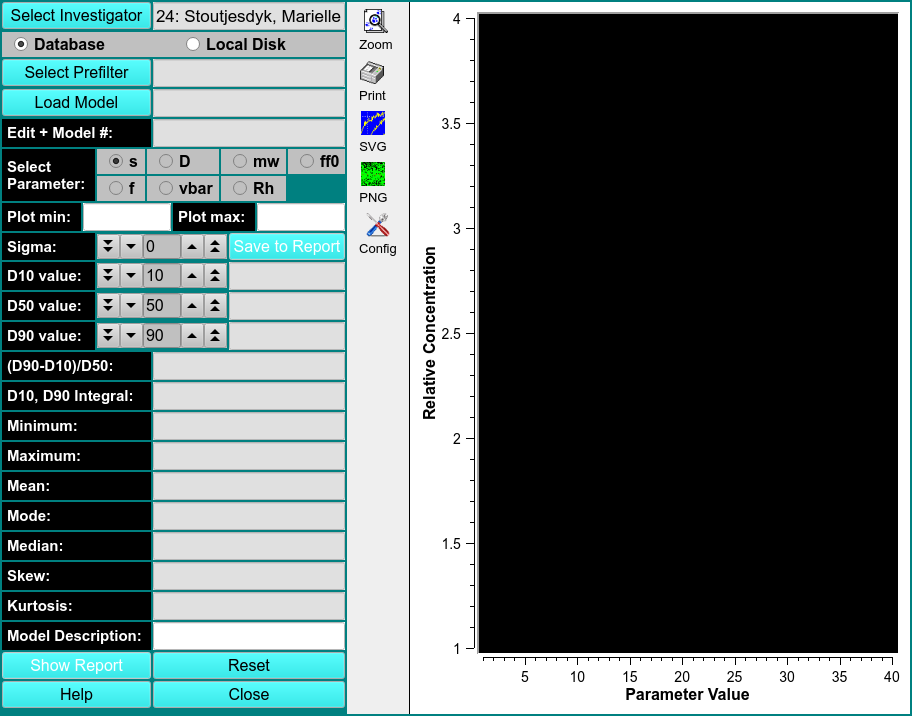Pick the Rh parameter radio button
Image resolution: width=912 pixels, height=716 pixels.
pos(240,188)
